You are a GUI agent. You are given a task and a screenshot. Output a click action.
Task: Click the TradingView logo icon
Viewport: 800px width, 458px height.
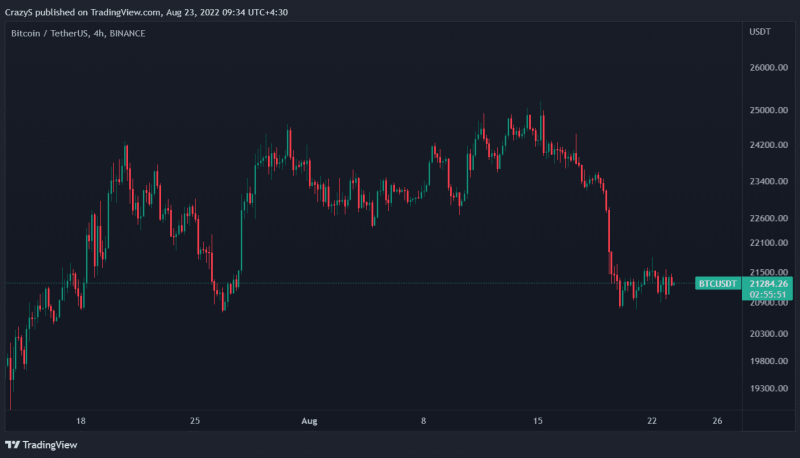click(12, 445)
